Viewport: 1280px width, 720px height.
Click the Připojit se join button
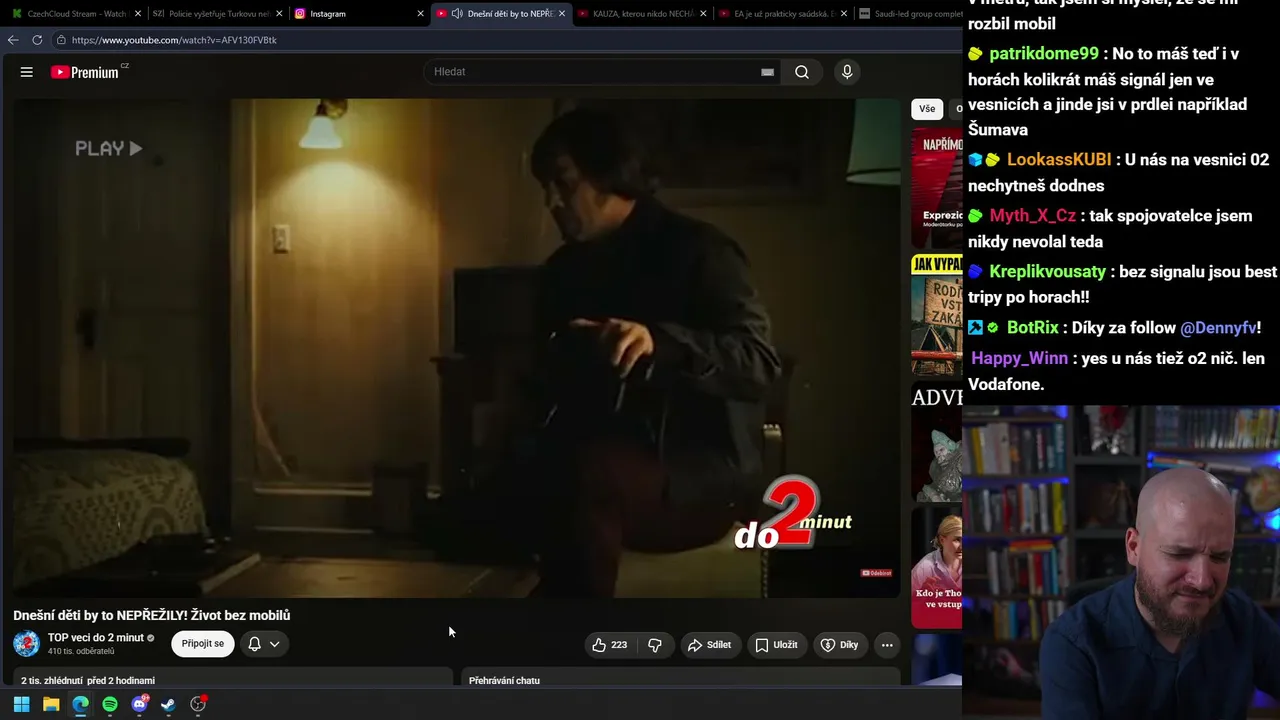pyautogui.click(x=203, y=644)
